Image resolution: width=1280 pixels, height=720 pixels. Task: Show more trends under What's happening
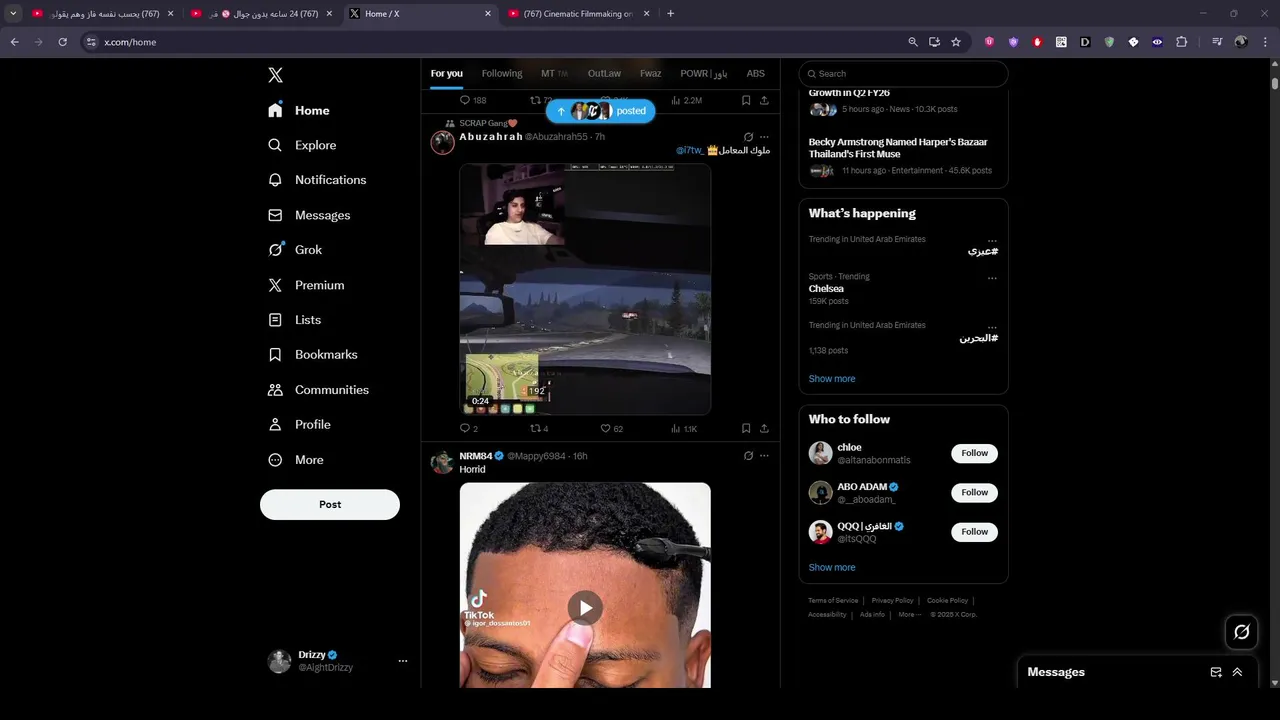point(832,379)
